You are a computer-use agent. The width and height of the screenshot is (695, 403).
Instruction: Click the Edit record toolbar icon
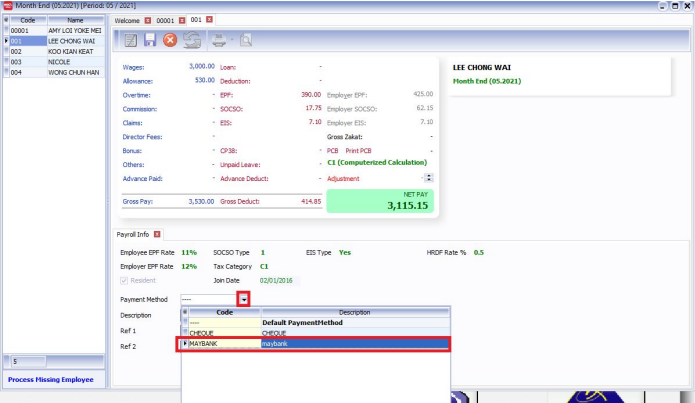(129, 40)
